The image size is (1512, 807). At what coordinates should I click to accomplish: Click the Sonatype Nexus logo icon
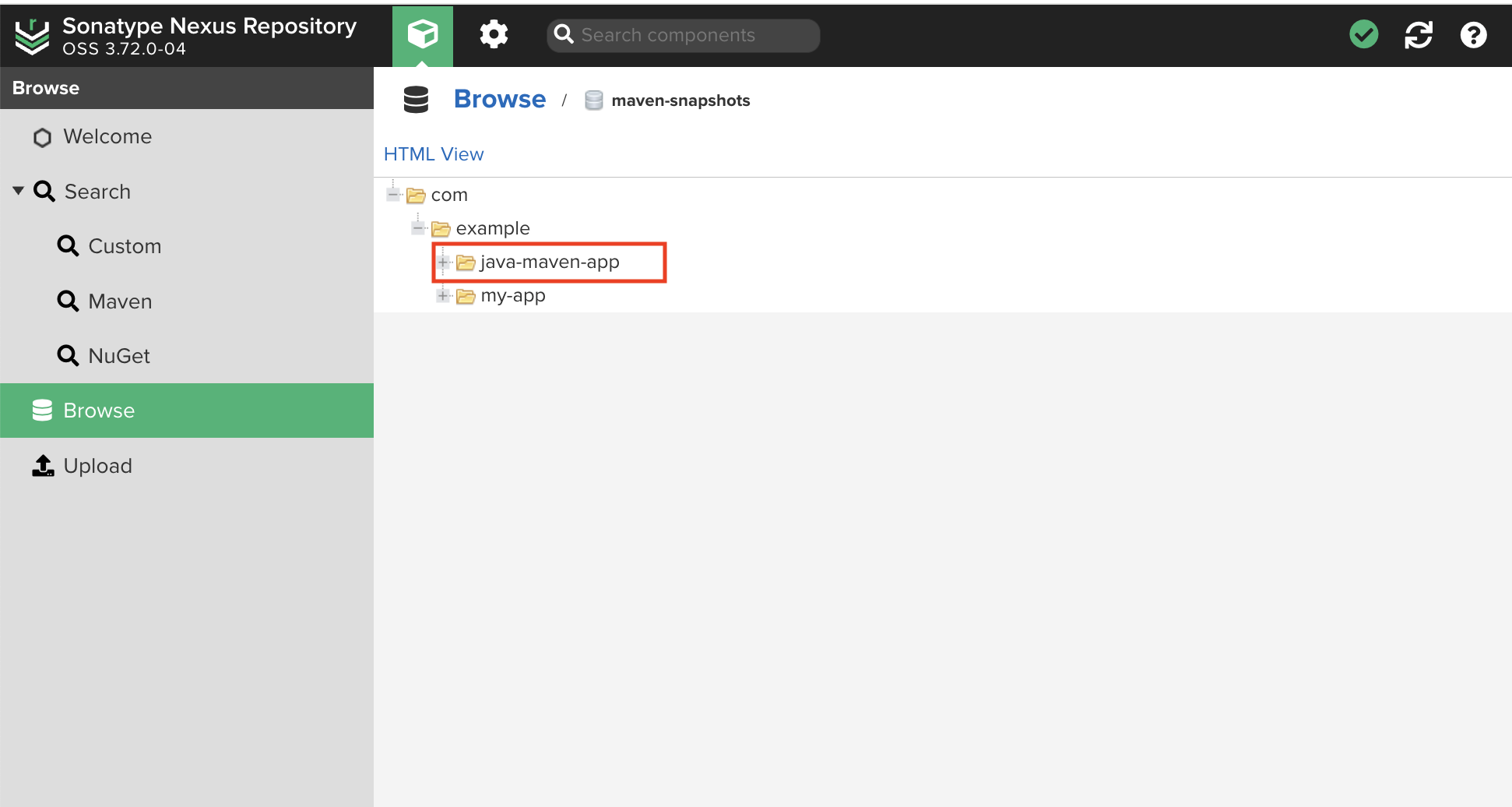coord(32,37)
